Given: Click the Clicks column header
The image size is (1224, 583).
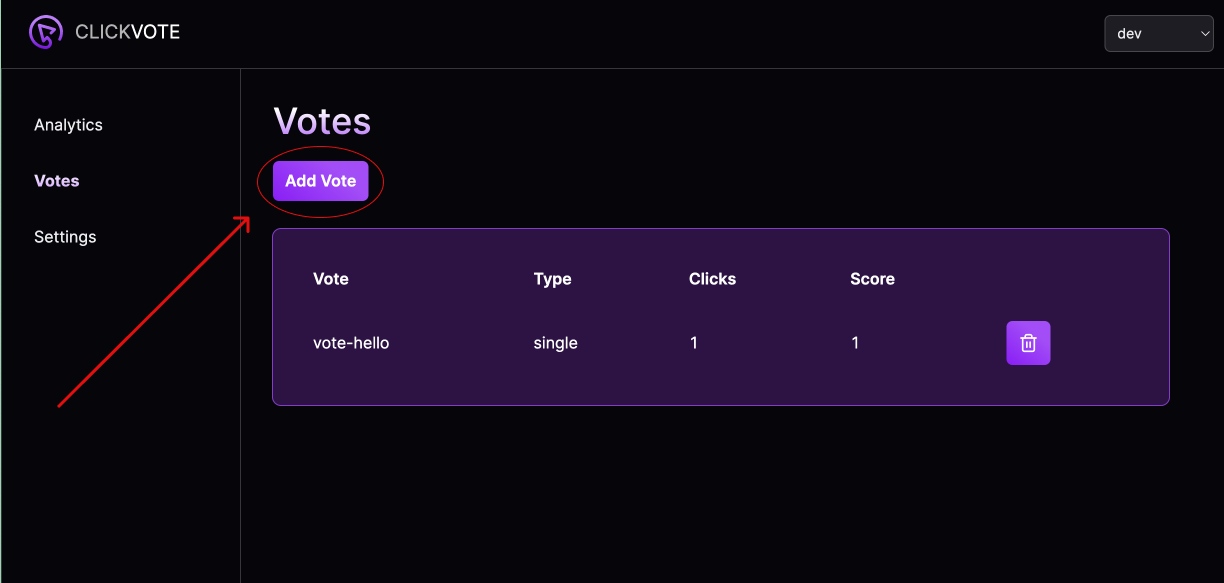Looking at the screenshot, I should (x=712, y=278).
